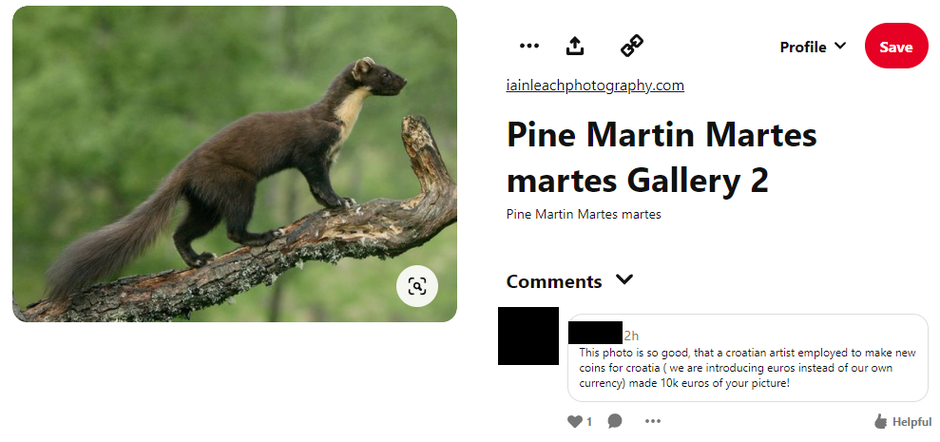
Task: Click the commenter's avatar
Action: point(528,336)
